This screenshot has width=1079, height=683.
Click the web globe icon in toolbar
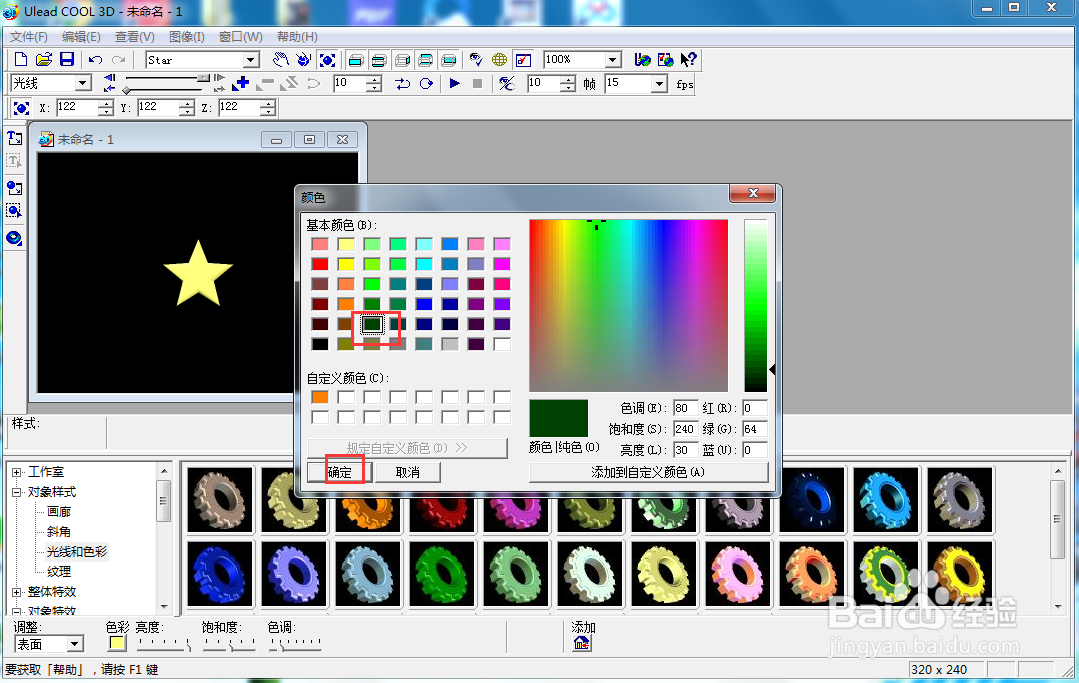click(x=500, y=60)
